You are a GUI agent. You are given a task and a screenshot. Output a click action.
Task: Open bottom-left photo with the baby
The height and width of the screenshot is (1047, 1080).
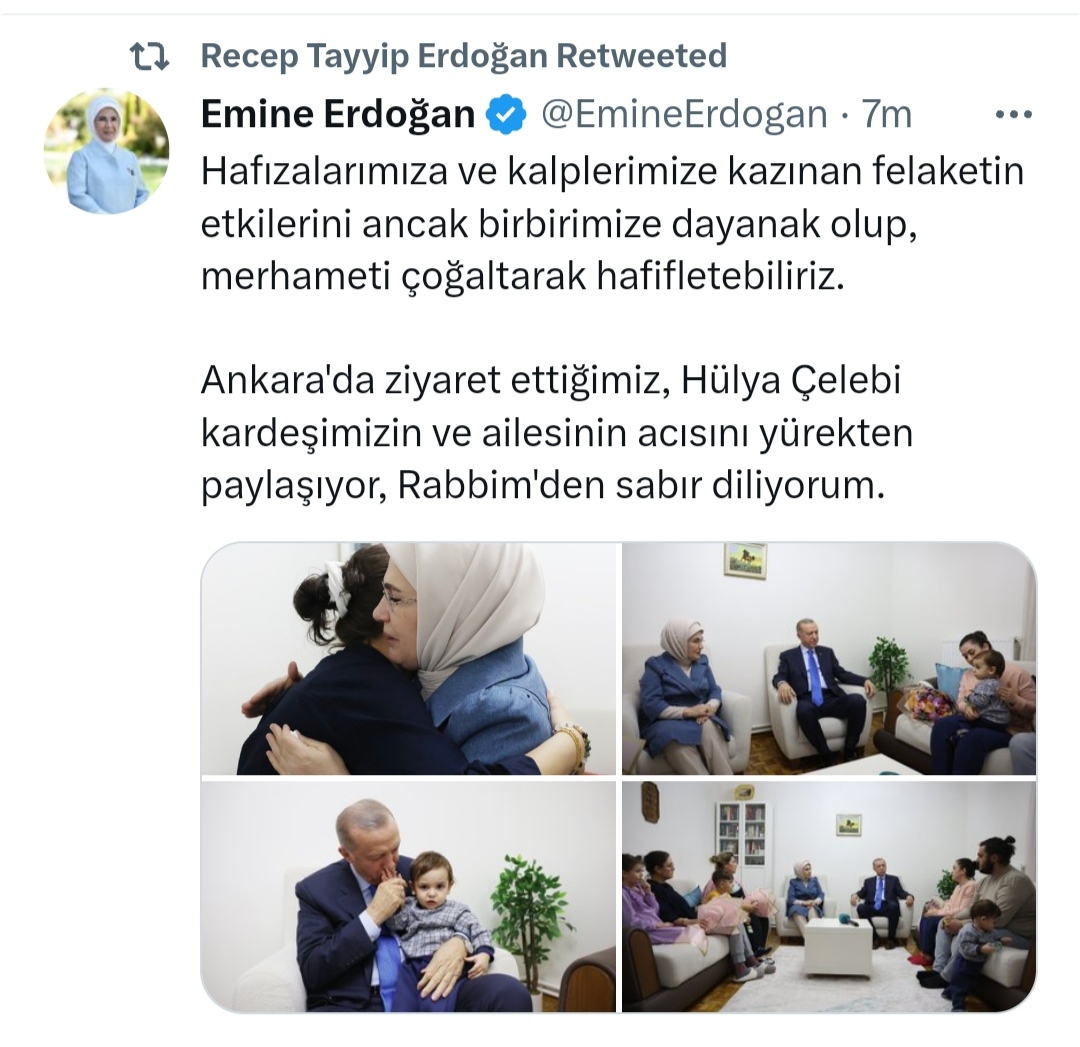click(x=408, y=896)
